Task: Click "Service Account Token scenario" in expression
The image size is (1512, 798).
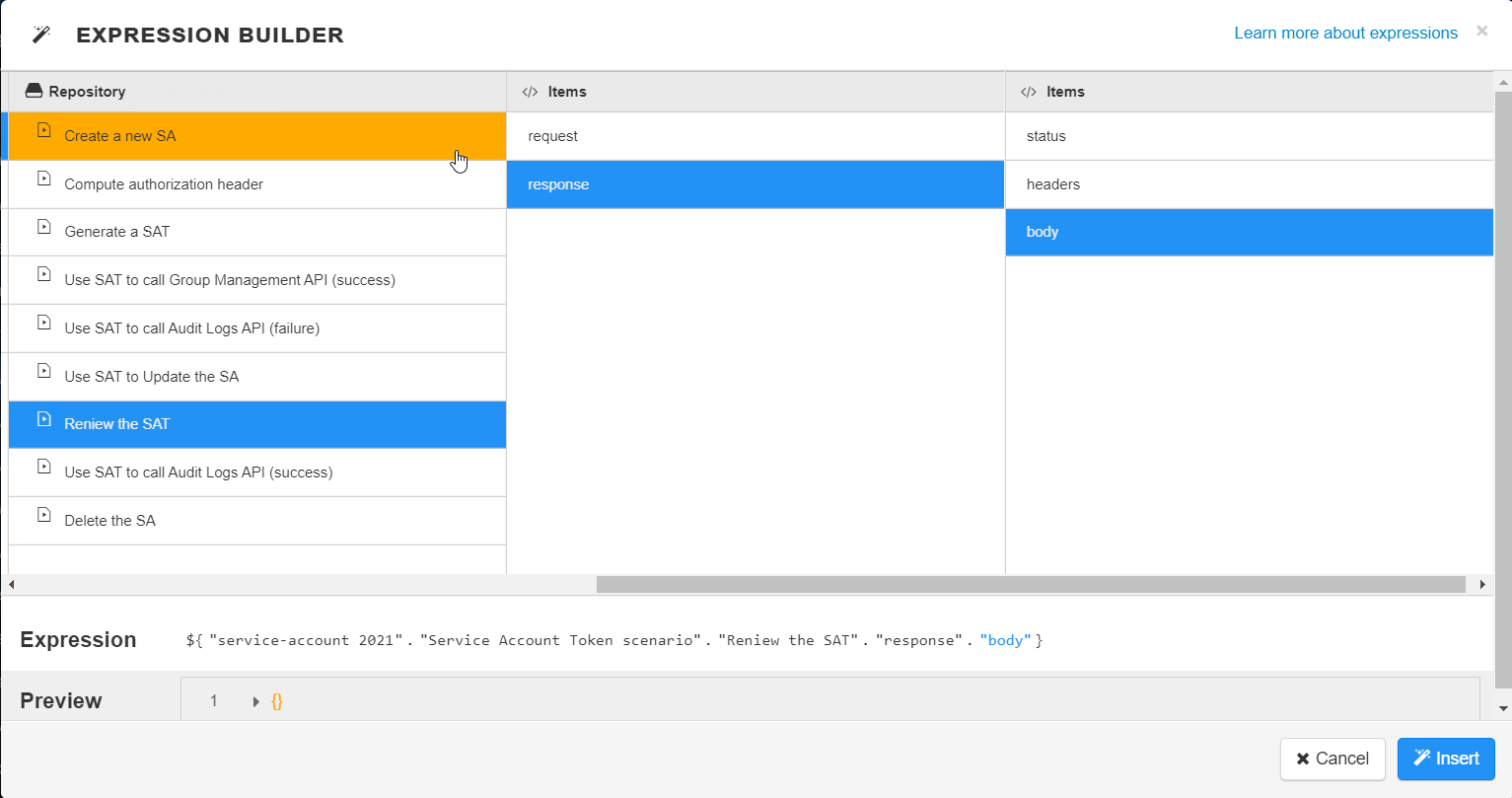Action: [562, 640]
